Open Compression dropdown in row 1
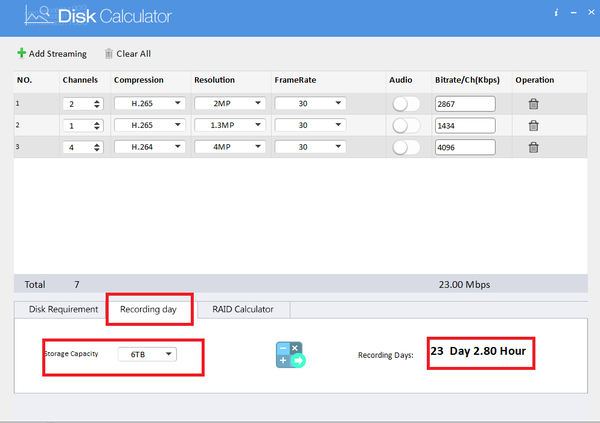Viewport: 600px width, 423px height. pyautogui.click(x=150, y=103)
